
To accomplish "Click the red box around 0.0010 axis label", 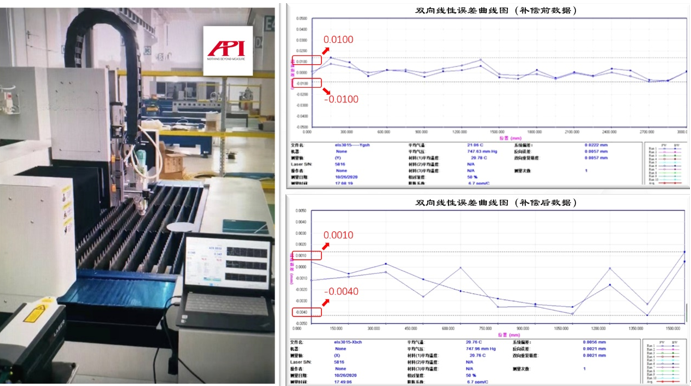I will [307, 255].
